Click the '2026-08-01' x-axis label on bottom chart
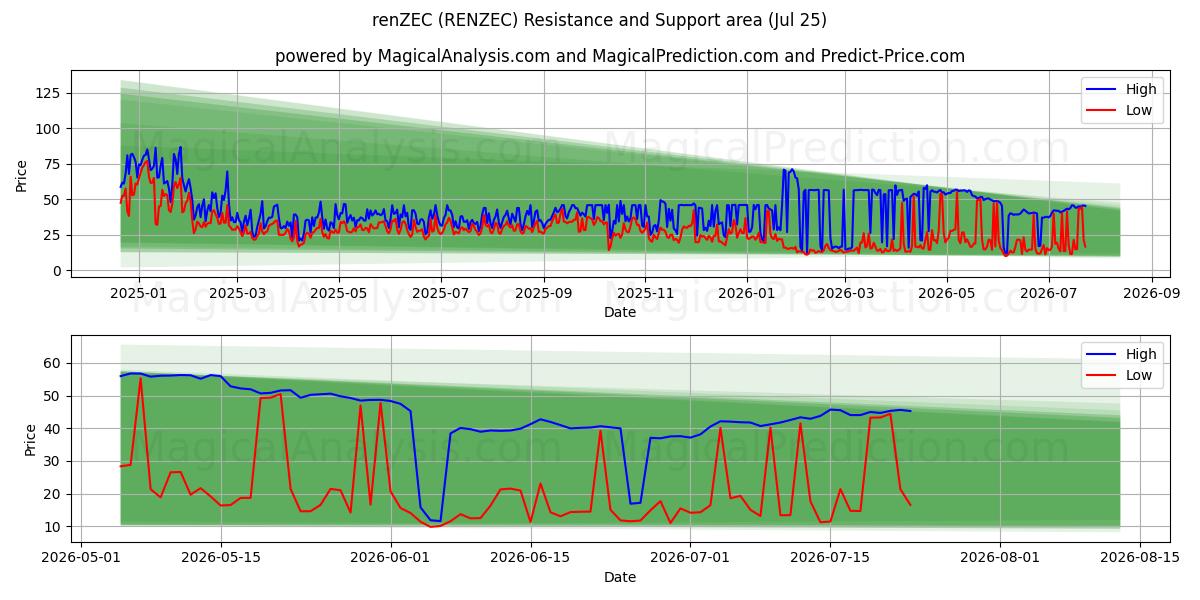 coord(999,559)
